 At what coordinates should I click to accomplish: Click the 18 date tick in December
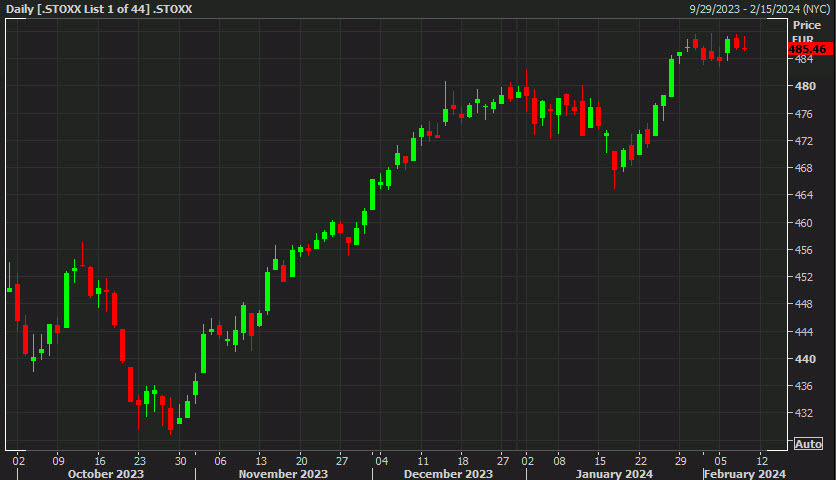point(463,461)
